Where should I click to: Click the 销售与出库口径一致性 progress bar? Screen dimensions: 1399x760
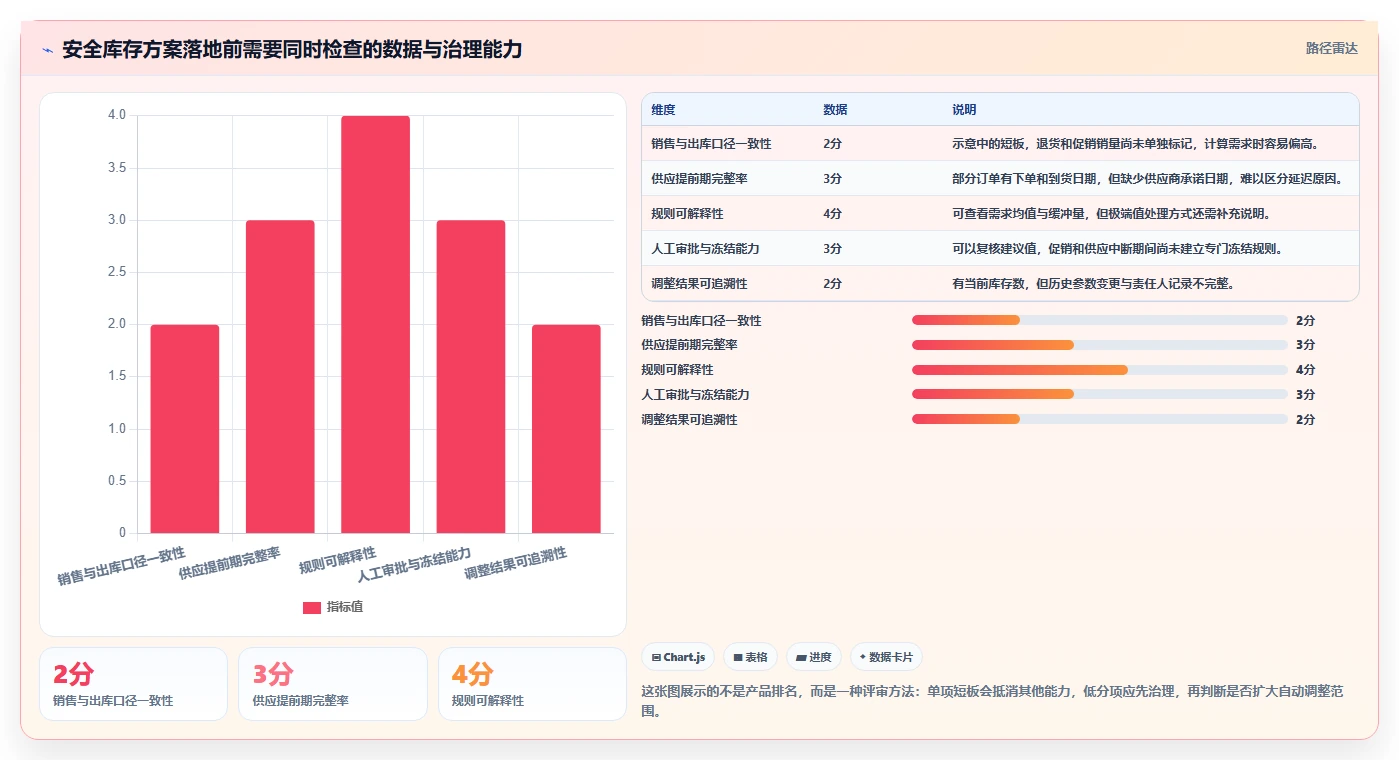tap(1099, 320)
